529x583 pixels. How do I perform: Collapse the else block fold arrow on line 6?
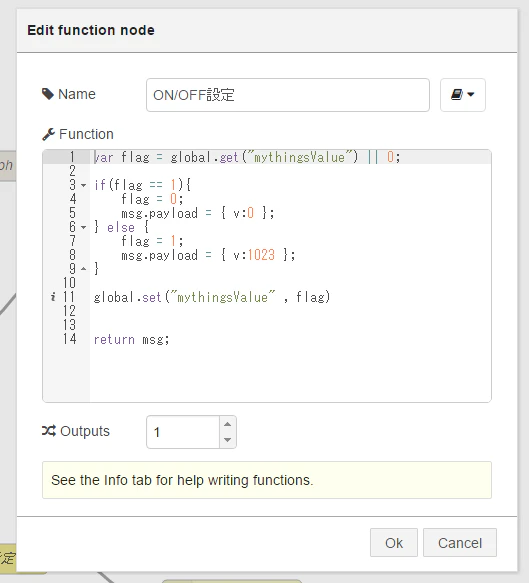(84, 227)
